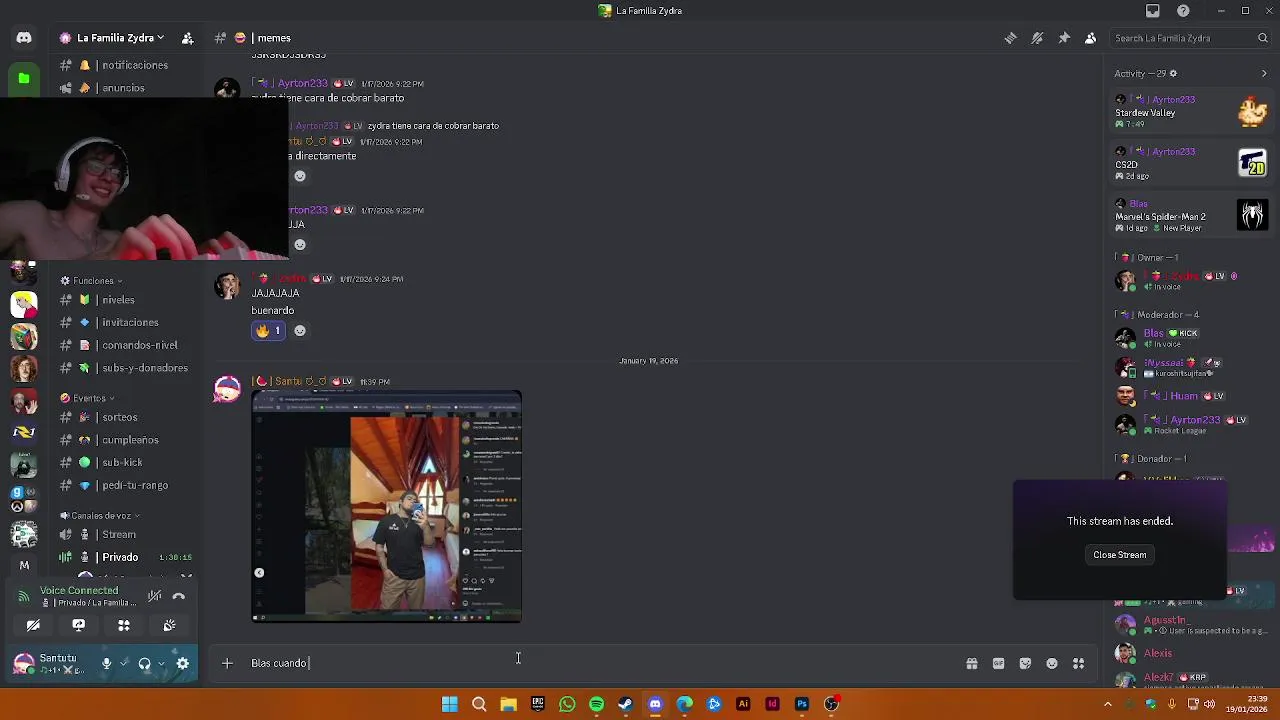Image resolution: width=1280 pixels, height=720 pixels.
Task: Toggle microphone mute
Action: [x=106, y=663]
